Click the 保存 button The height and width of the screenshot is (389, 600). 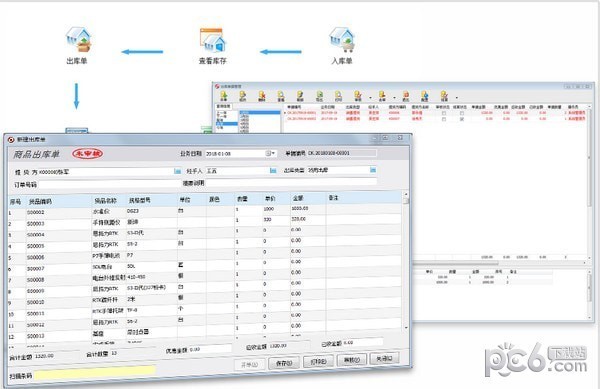click(x=284, y=363)
